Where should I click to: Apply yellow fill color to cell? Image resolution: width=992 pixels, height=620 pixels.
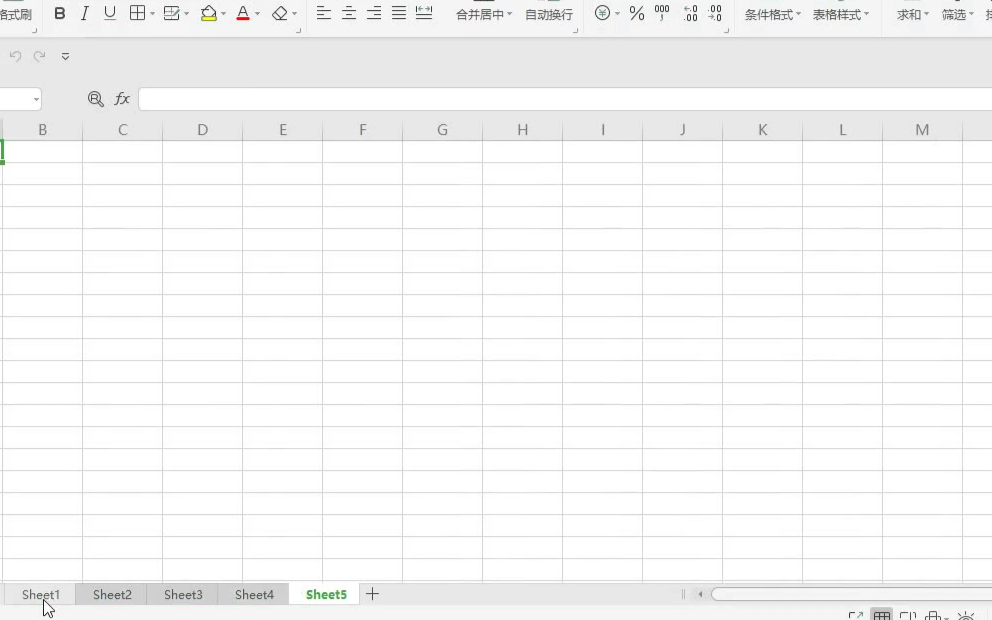click(x=208, y=14)
